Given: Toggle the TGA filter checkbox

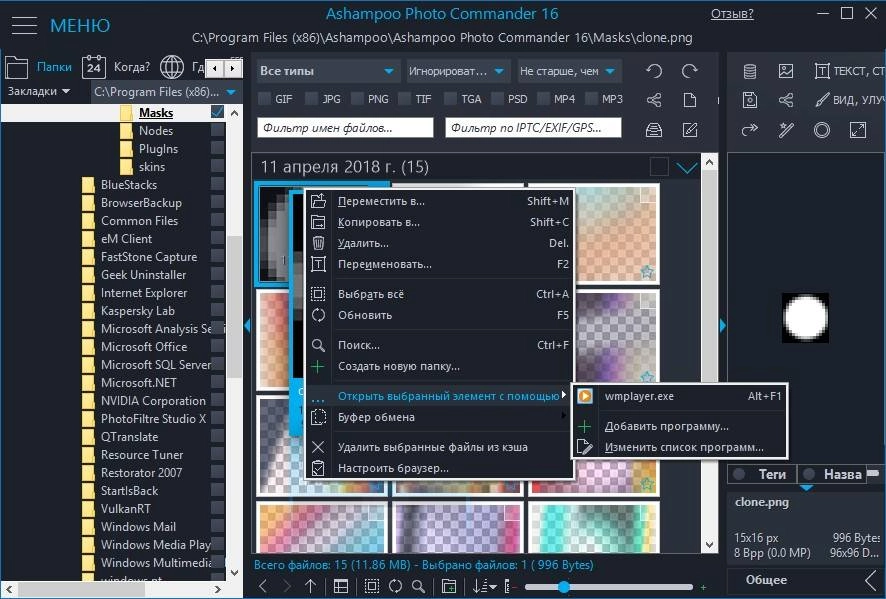Looking at the screenshot, I should [x=450, y=99].
